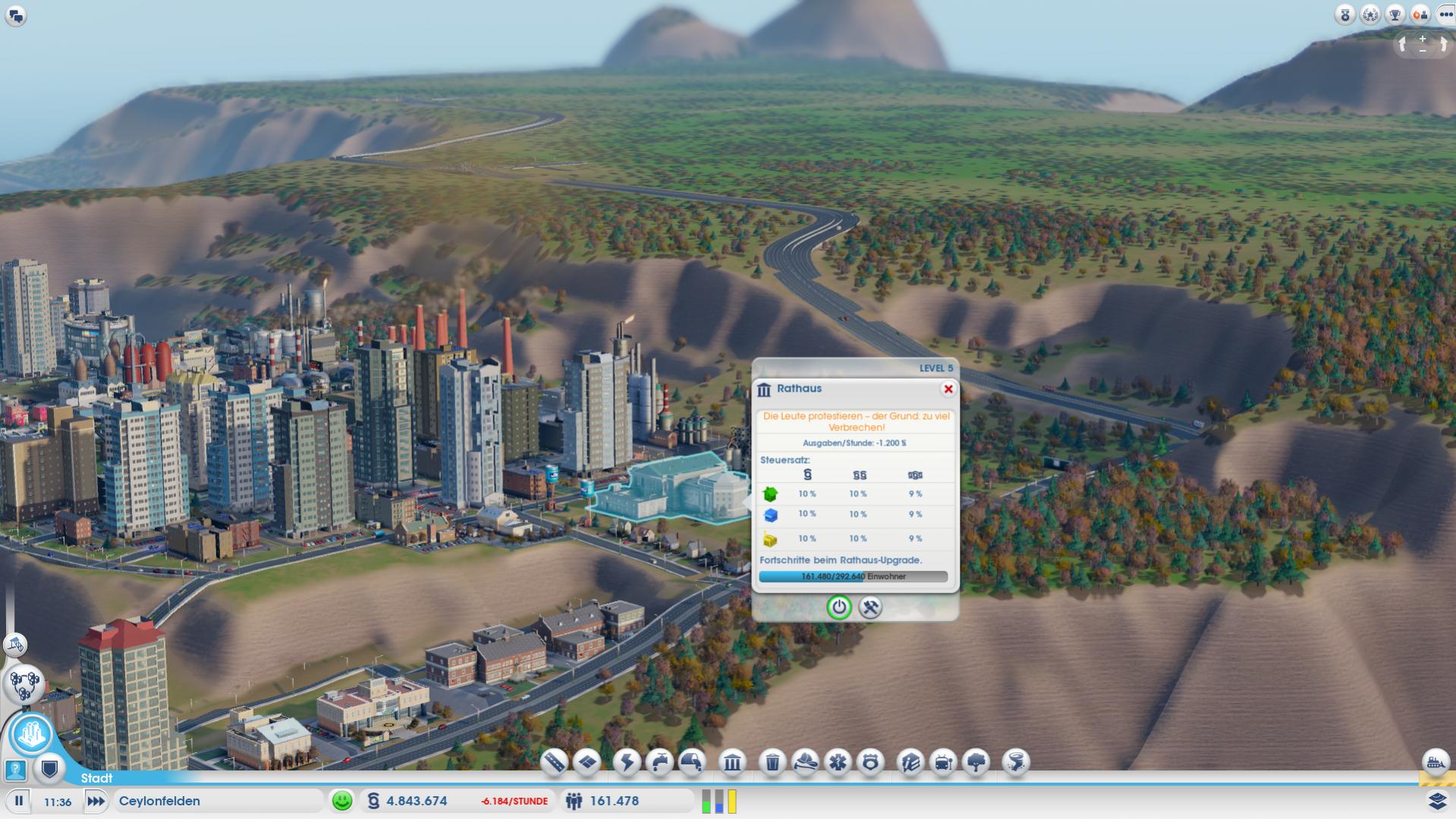
Task: Click high-wealth commercial tax rate 9 %
Action: pyautogui.click(x=916, y=514)
